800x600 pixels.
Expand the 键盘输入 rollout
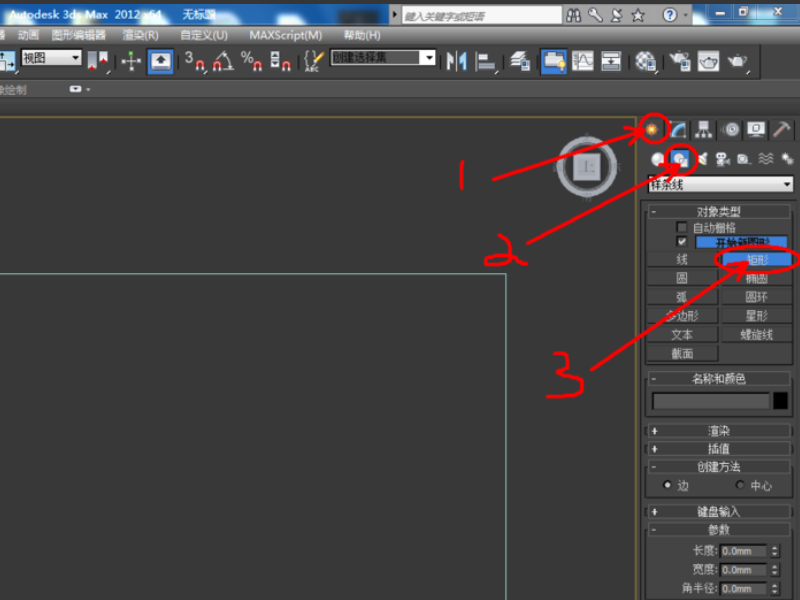click(x=718, y=511)
